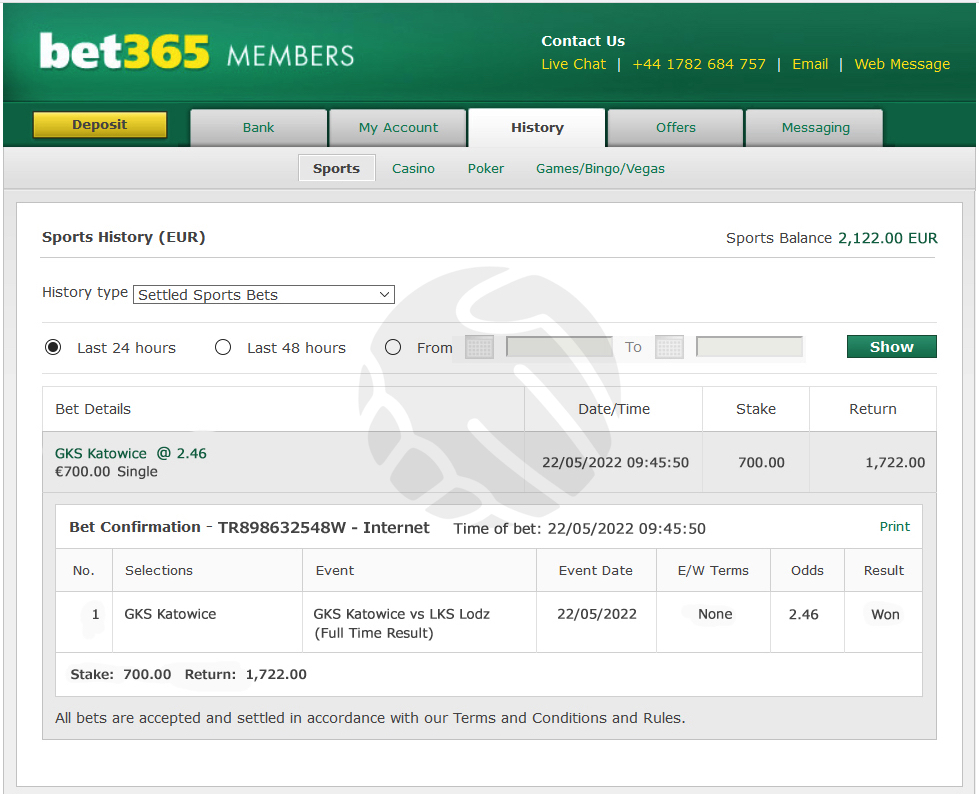Print the bet confirmation
Viewport: 979px width, 794px height.
pyautogui.click(x=895, y=527)
